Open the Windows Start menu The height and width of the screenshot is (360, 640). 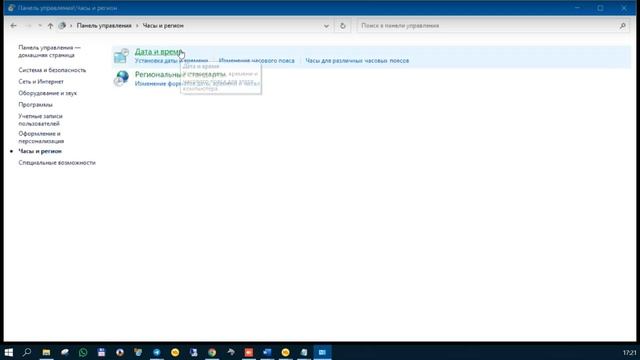click(9, 352)
